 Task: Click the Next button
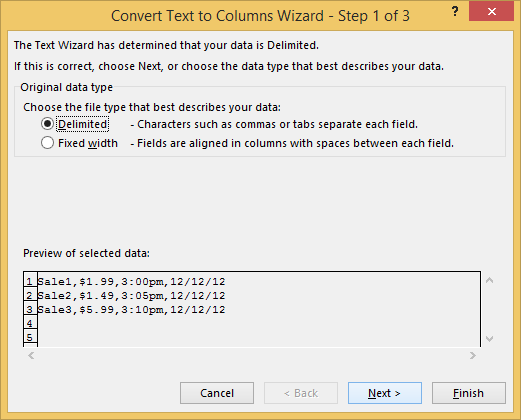(385, 393)
